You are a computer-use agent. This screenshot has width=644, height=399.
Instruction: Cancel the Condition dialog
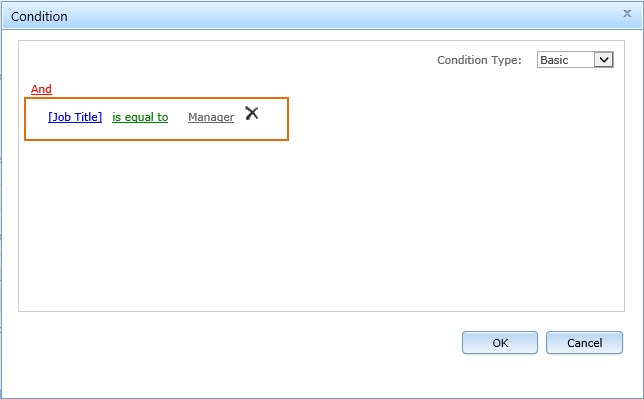click(584, 343)
